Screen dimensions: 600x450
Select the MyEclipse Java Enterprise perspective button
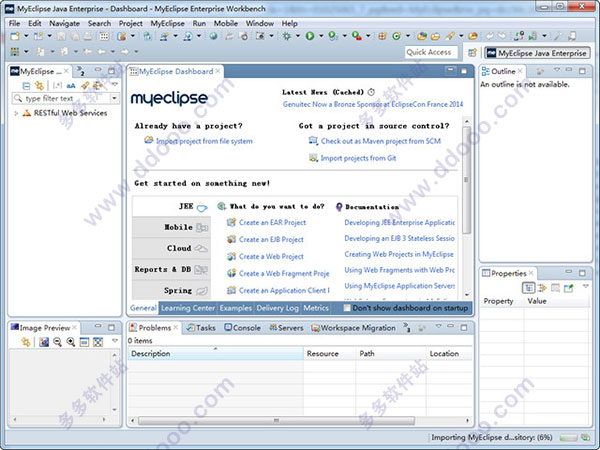click(x=538, y=53)
